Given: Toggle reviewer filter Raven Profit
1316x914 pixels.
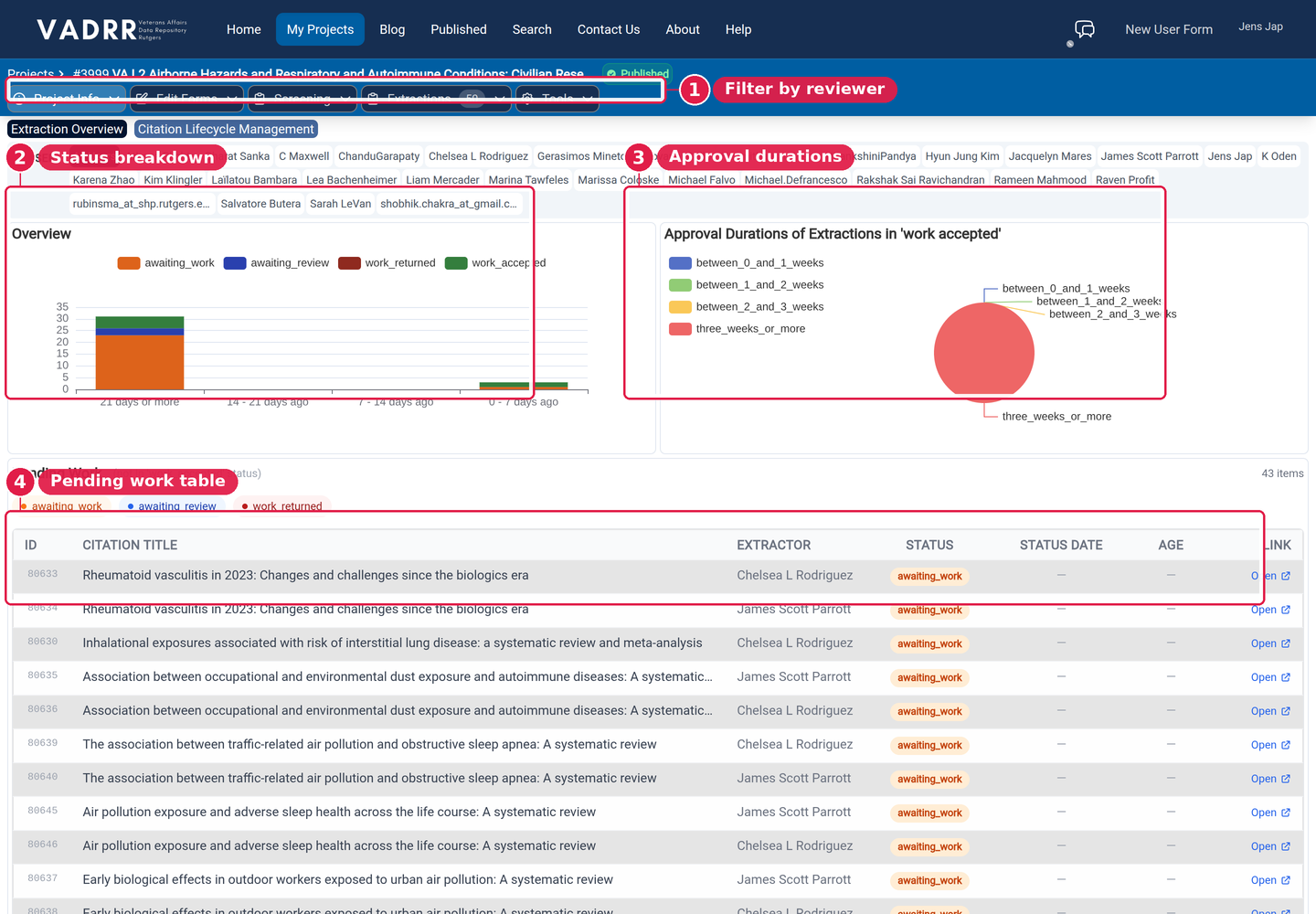Looking at the screenshot, I should [x=1125, y=180].
